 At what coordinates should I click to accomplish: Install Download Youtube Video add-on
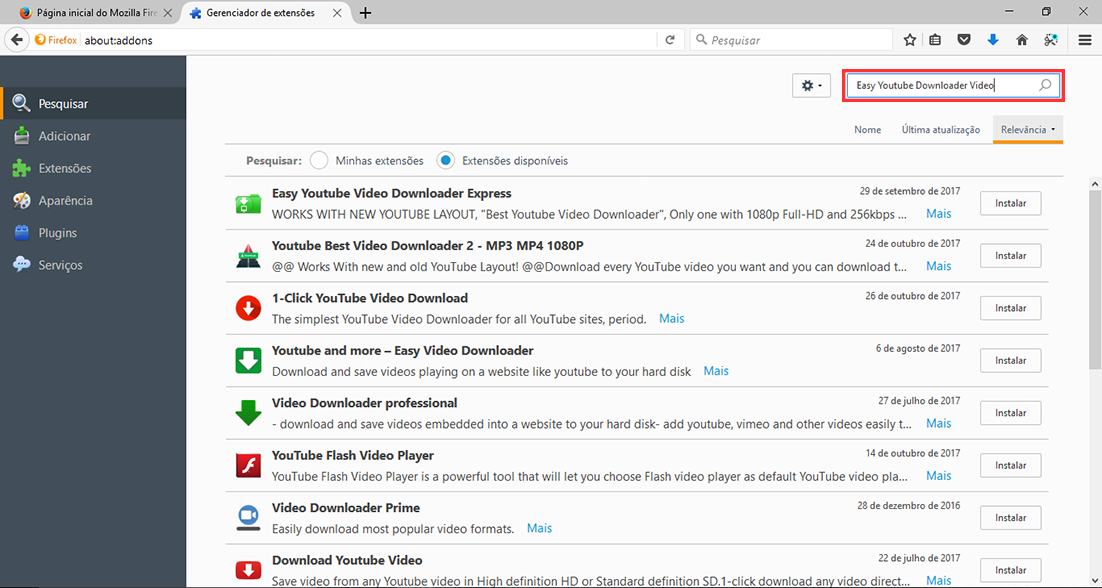(x=1011, y=570)
